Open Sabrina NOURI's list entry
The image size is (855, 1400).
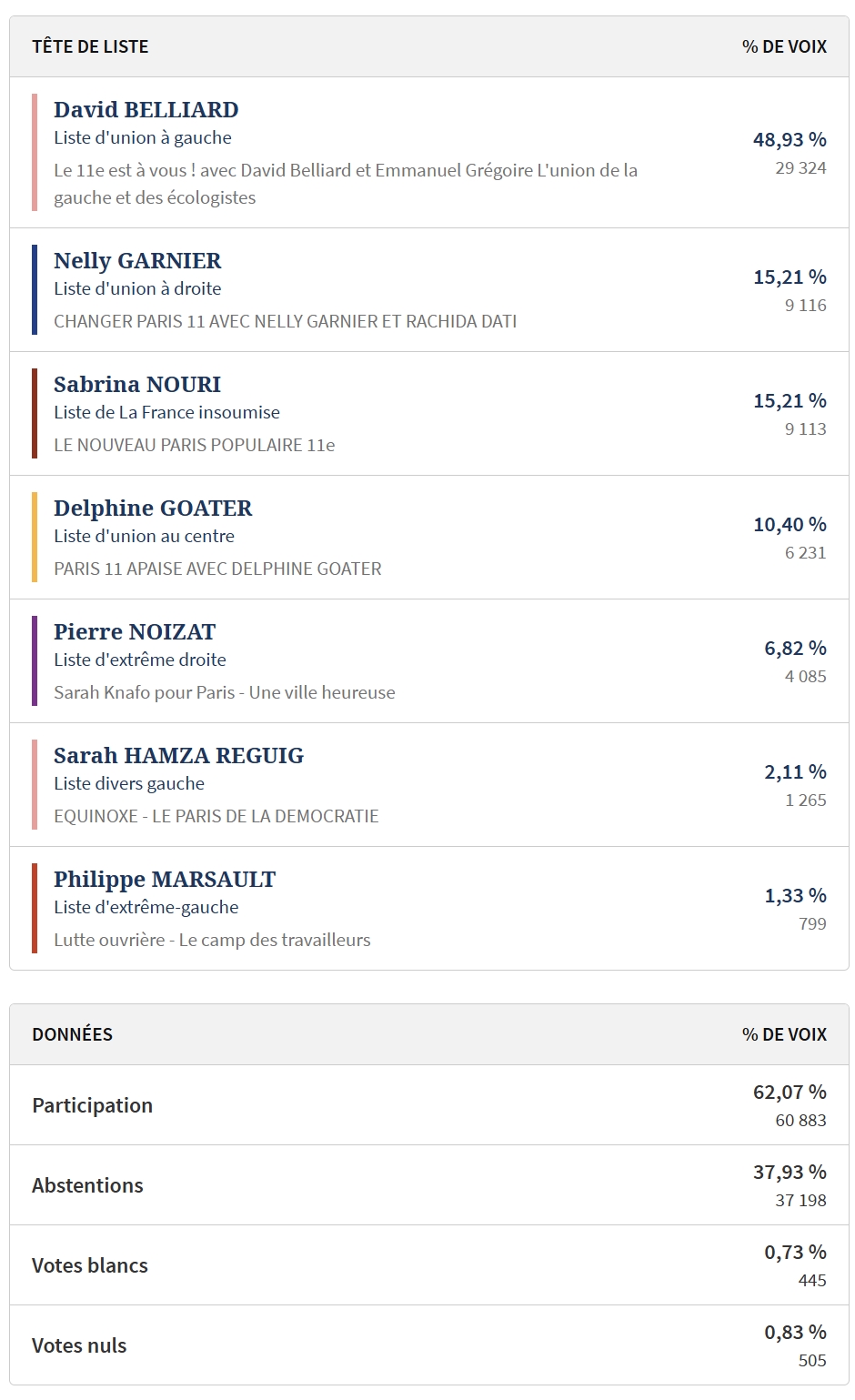pos(137,385)
